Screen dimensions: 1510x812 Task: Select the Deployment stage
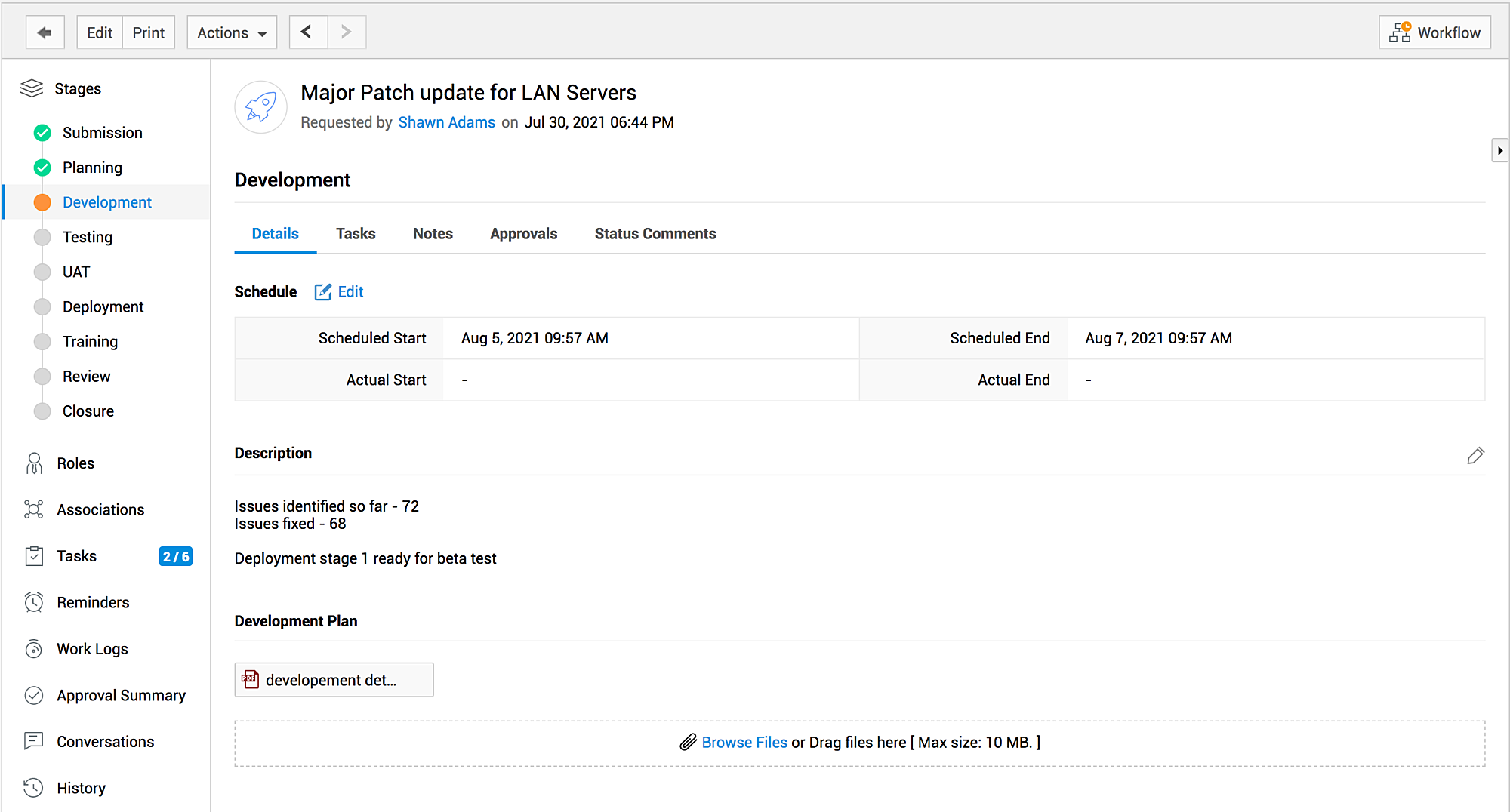coord(103,306)
